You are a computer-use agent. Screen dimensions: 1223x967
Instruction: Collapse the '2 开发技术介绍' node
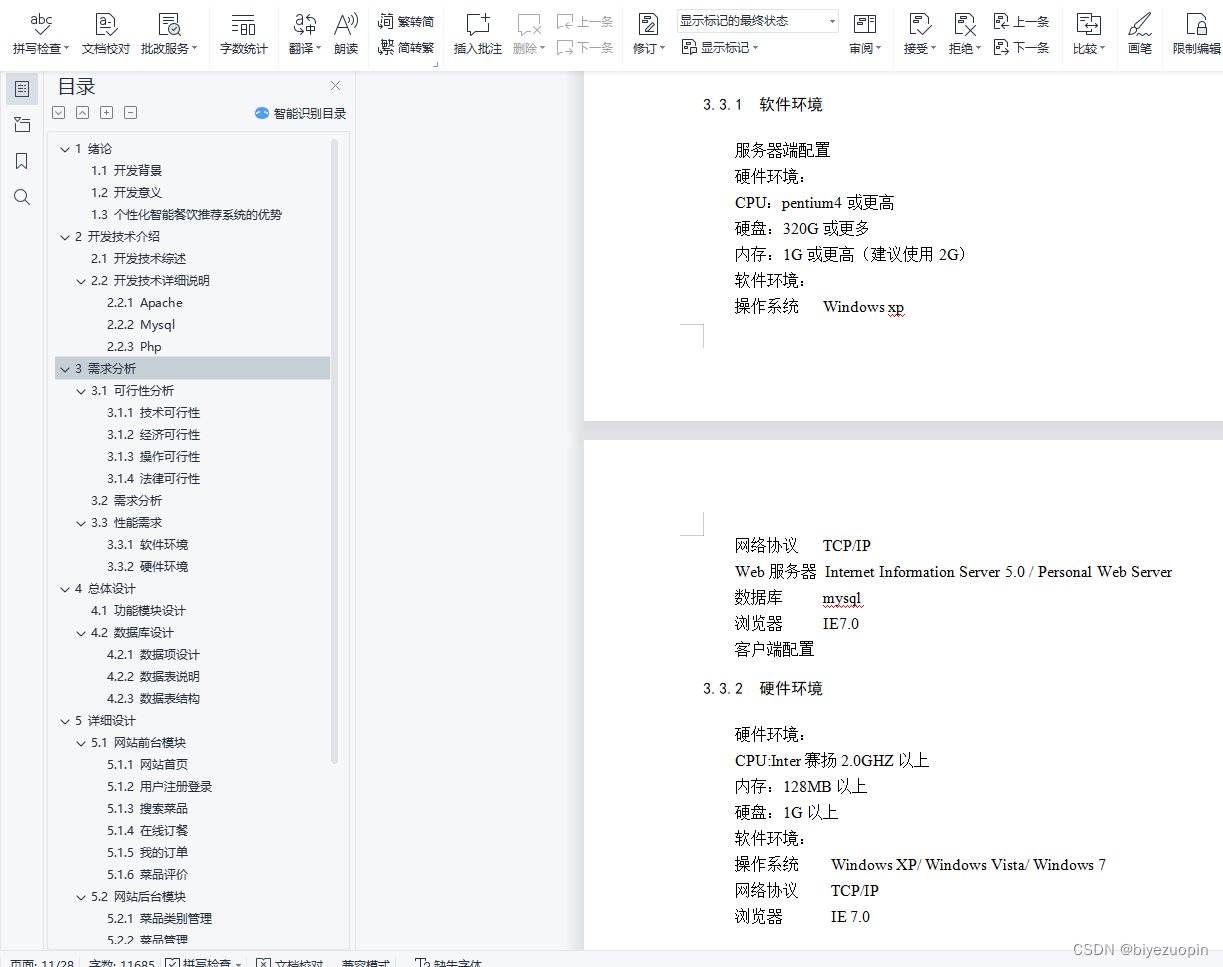[65, 237]
